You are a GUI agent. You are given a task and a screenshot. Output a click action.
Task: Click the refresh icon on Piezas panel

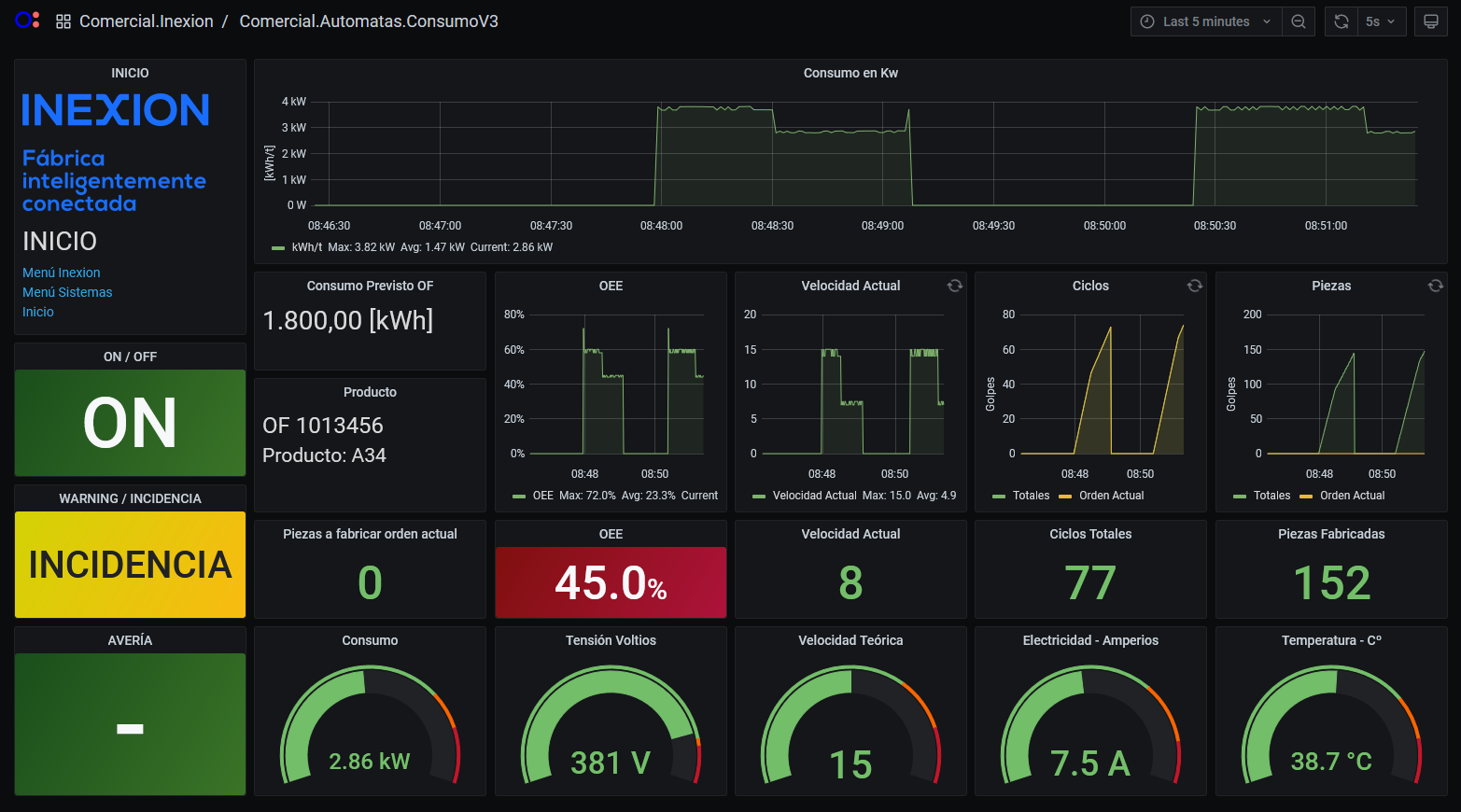click(x=1435, y=286)
